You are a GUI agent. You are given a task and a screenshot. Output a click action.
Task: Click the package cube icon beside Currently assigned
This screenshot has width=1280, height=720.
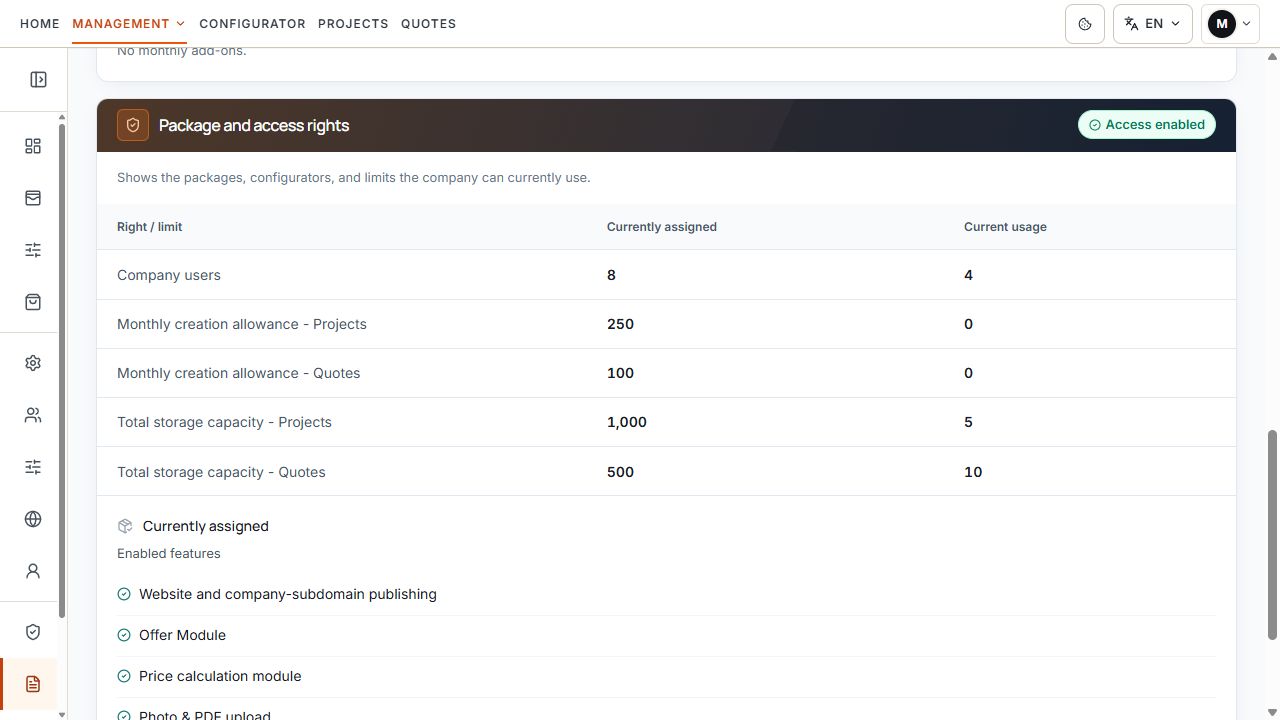125,526
